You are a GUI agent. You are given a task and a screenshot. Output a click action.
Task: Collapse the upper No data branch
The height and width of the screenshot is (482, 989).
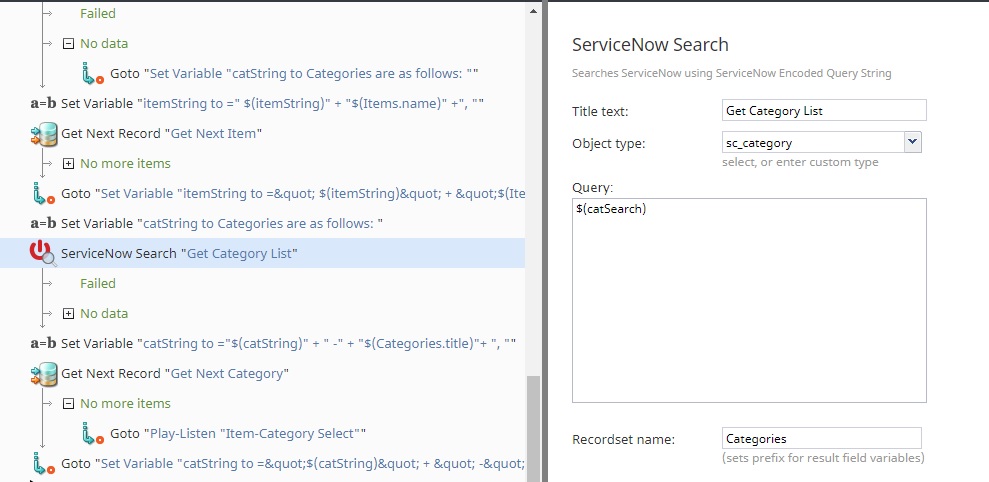click(x=68, y=44)
